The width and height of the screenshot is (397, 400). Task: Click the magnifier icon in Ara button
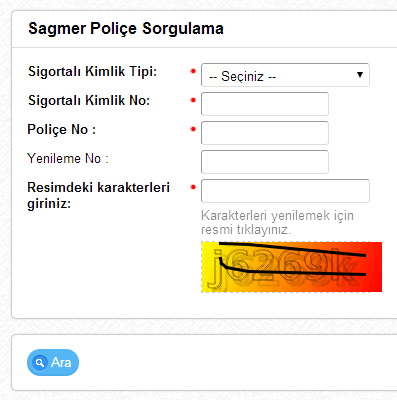40,363
